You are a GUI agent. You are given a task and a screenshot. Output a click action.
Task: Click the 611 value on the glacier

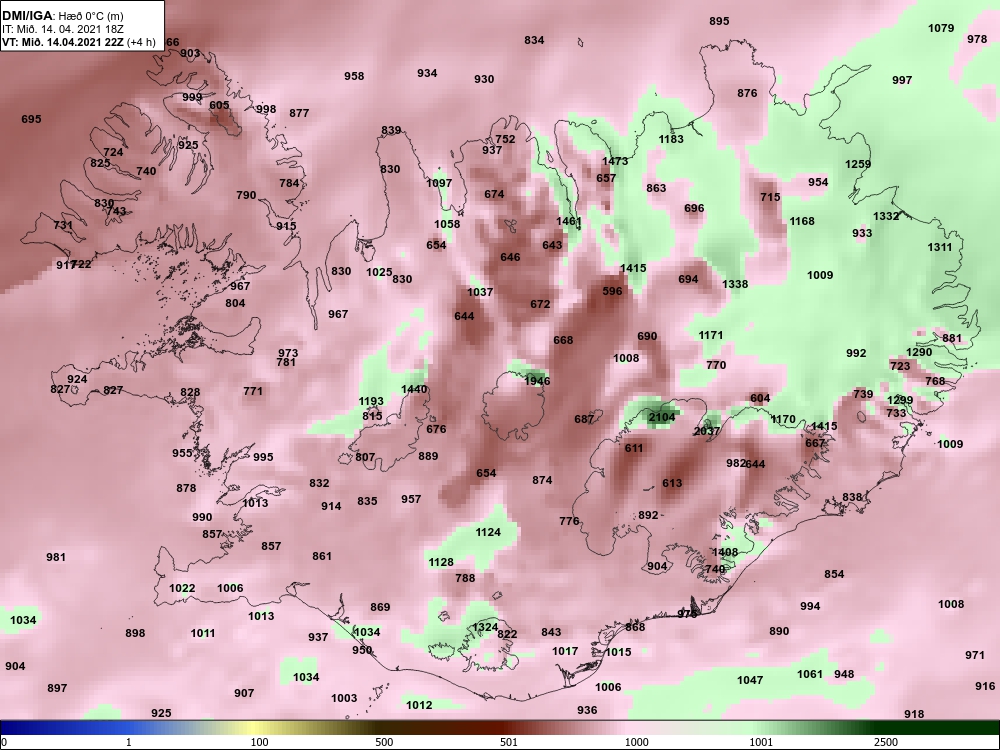pos(634,448)
